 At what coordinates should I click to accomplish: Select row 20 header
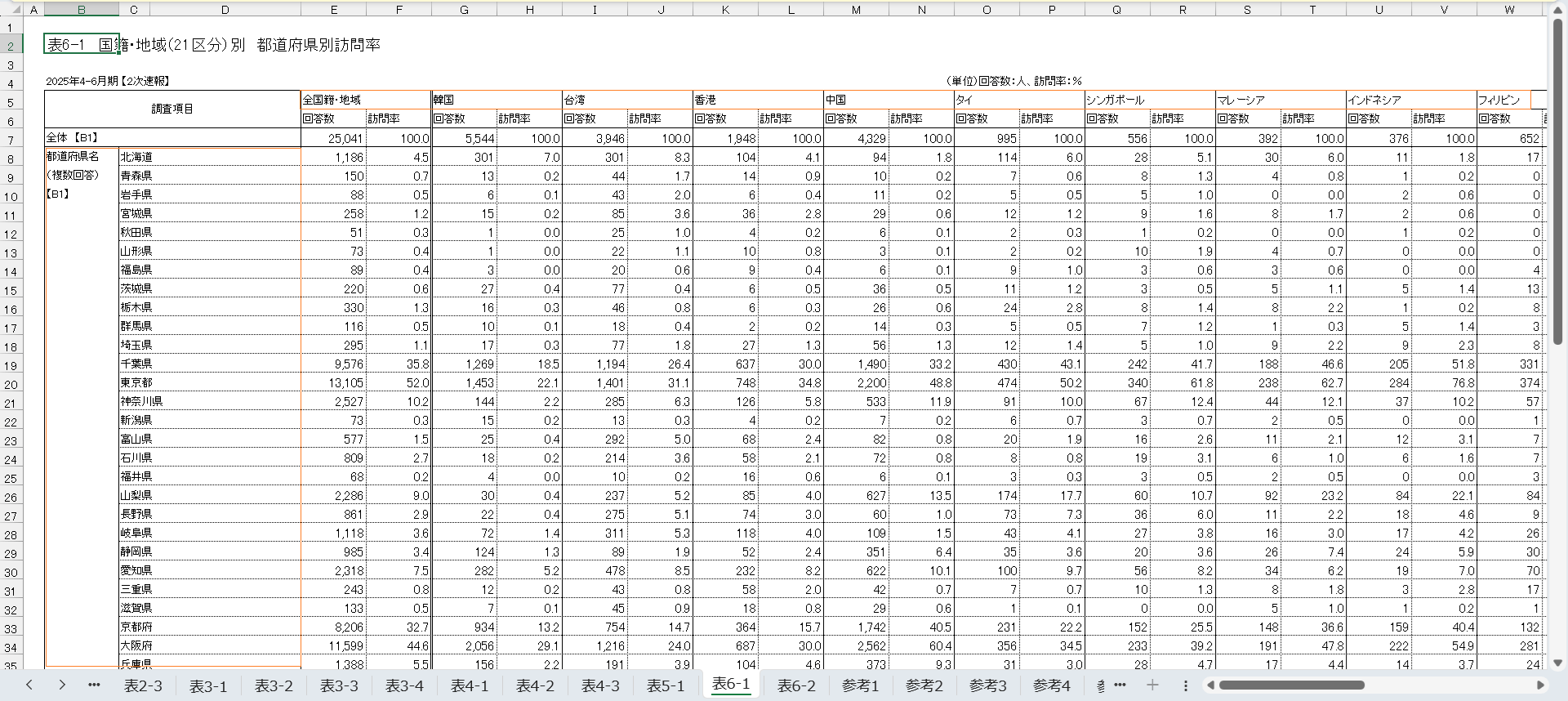(x=11, y=384)
